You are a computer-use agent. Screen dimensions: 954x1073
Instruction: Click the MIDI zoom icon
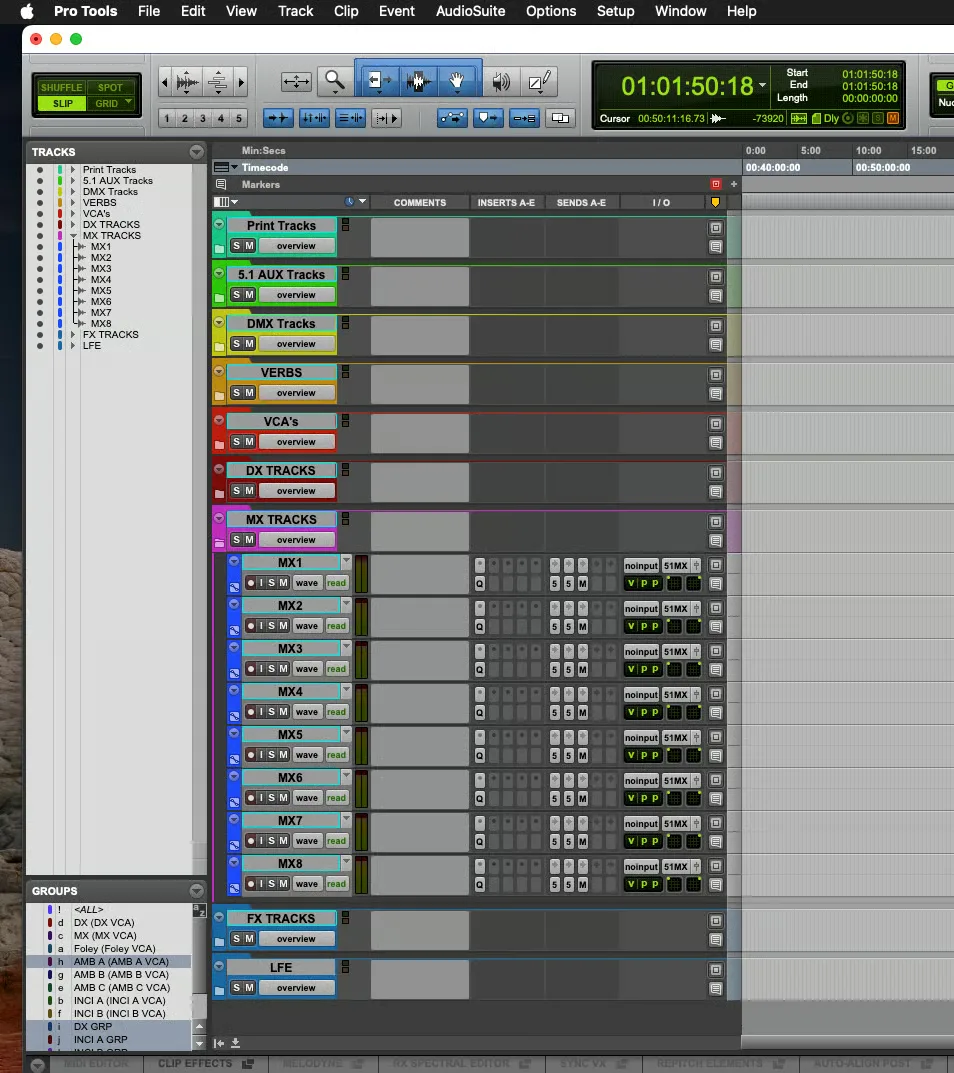(218, 82)
